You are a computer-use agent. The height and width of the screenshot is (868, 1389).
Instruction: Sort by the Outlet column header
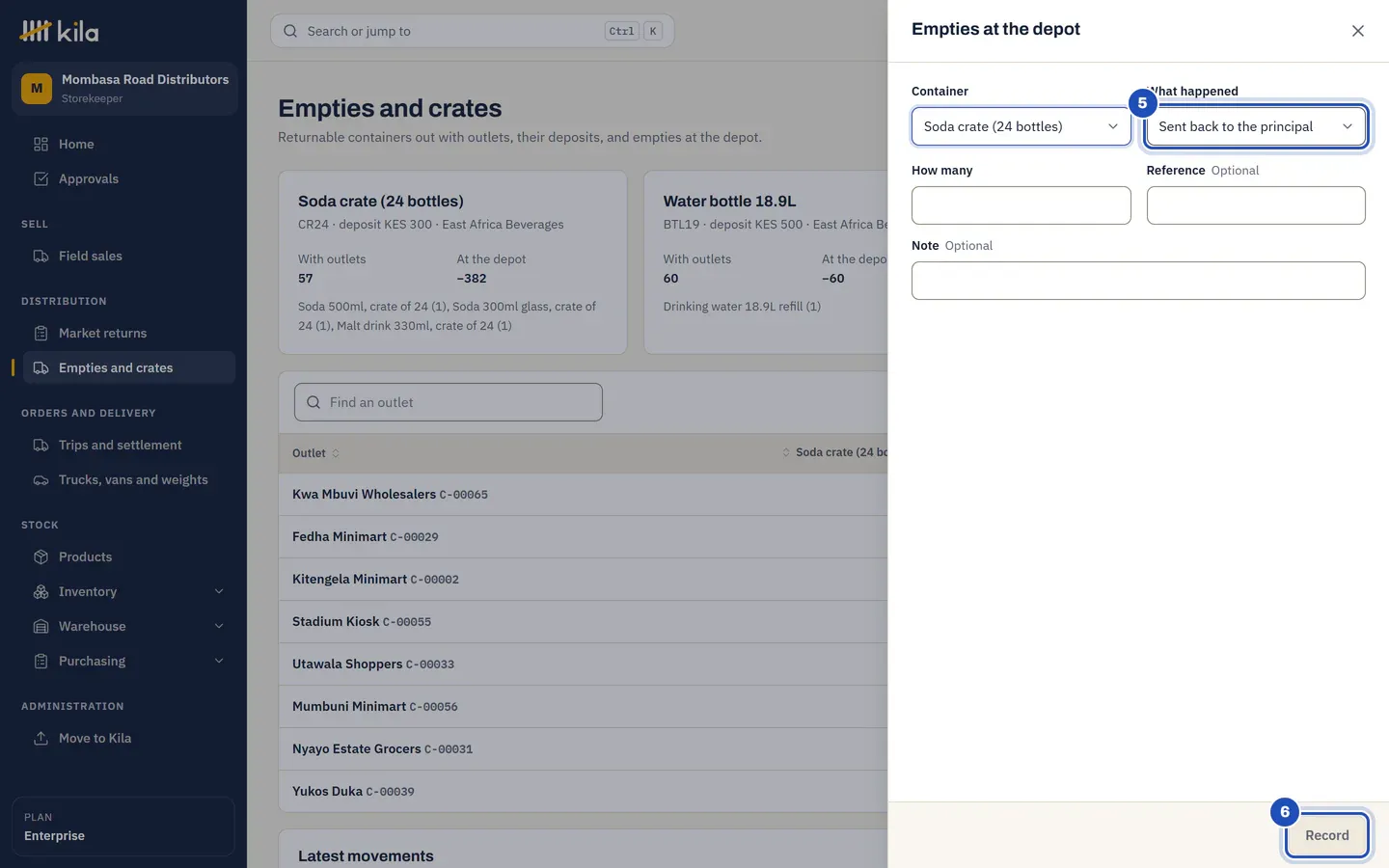pyautogui.click(x=315, y=453)
